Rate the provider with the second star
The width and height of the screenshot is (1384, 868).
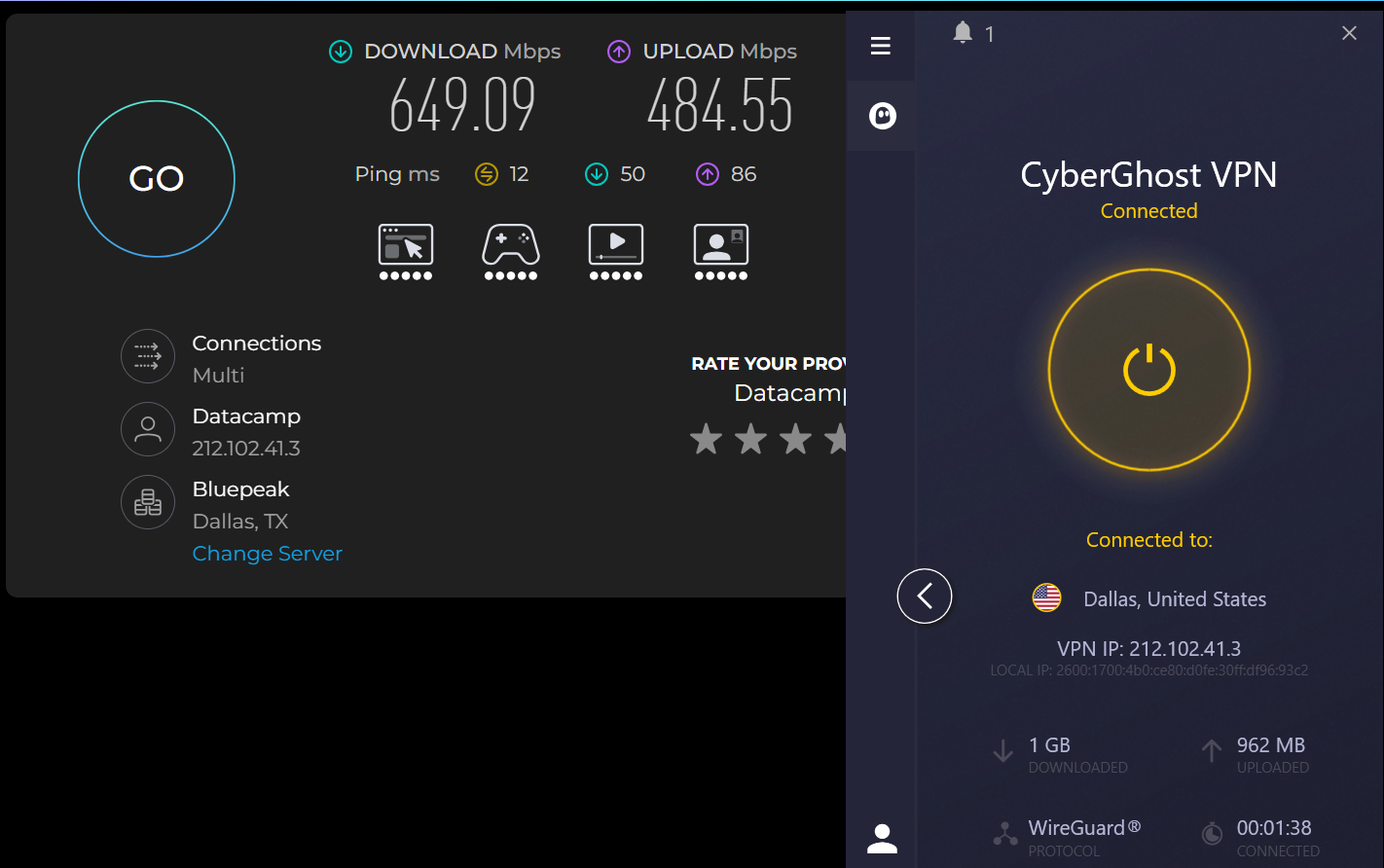(750, 439)
